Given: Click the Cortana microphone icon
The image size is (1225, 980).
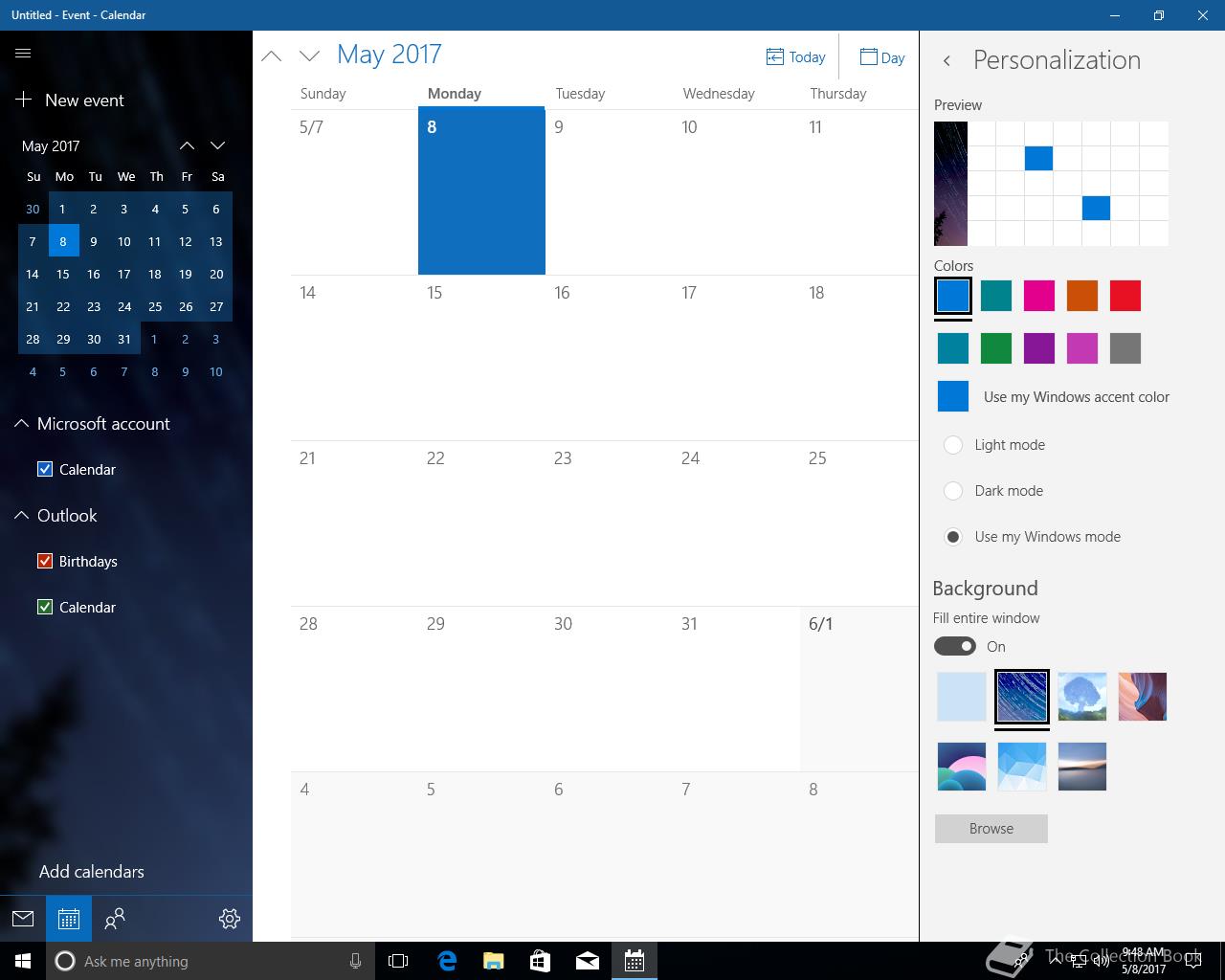Looking at the screenshot, I should click(x=355, y=961).
